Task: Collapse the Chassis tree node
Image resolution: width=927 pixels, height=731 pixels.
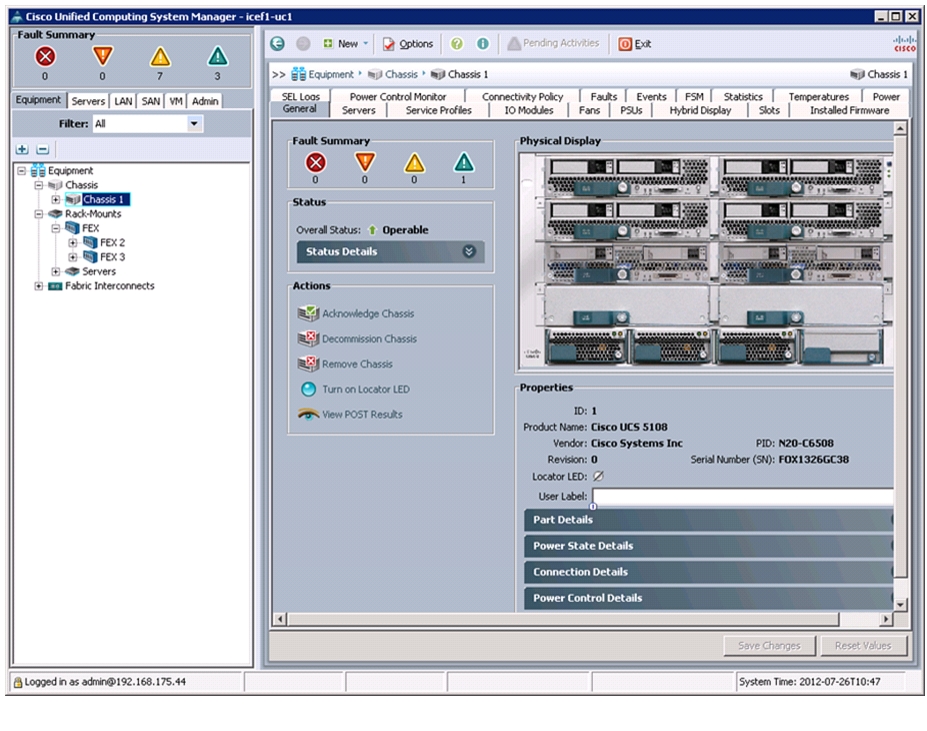Action: pos(39,185)
